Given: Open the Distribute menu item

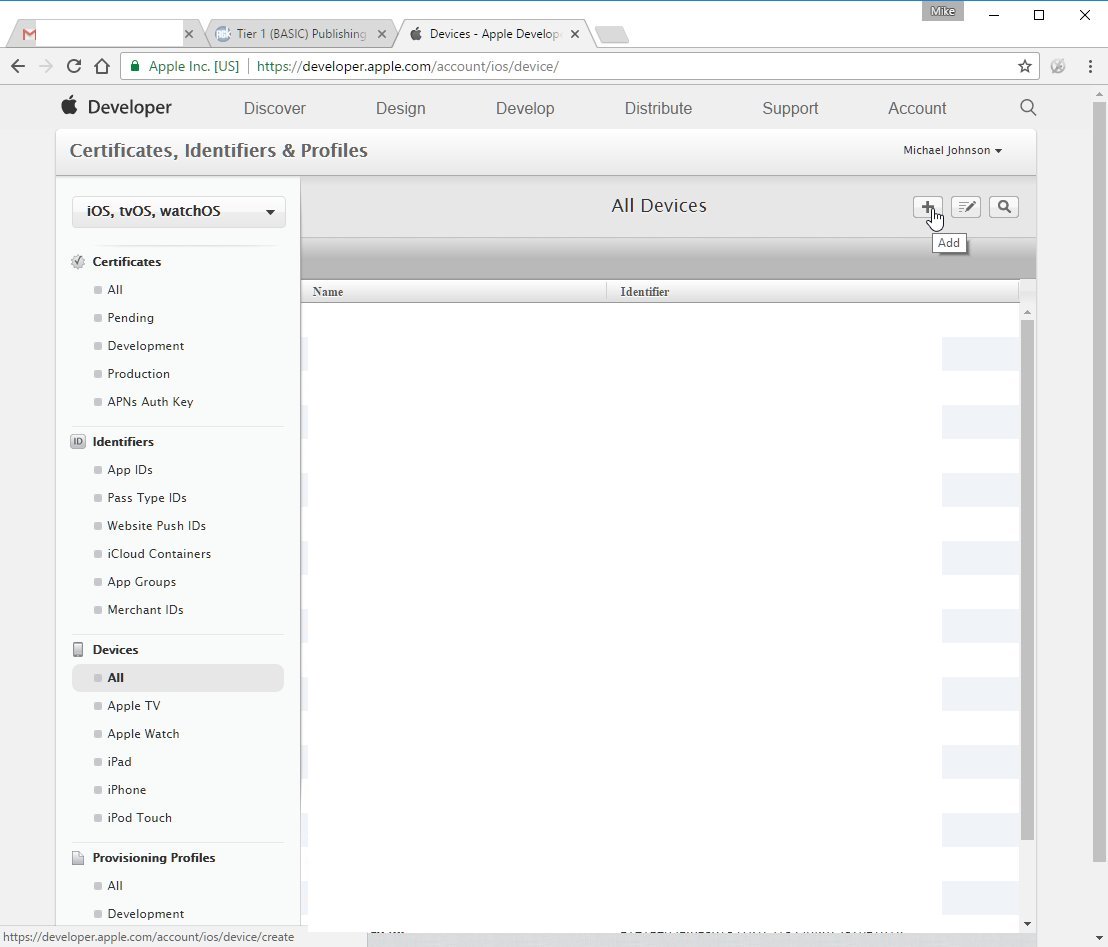Looking at the screenshot, I should pos(658,108).
